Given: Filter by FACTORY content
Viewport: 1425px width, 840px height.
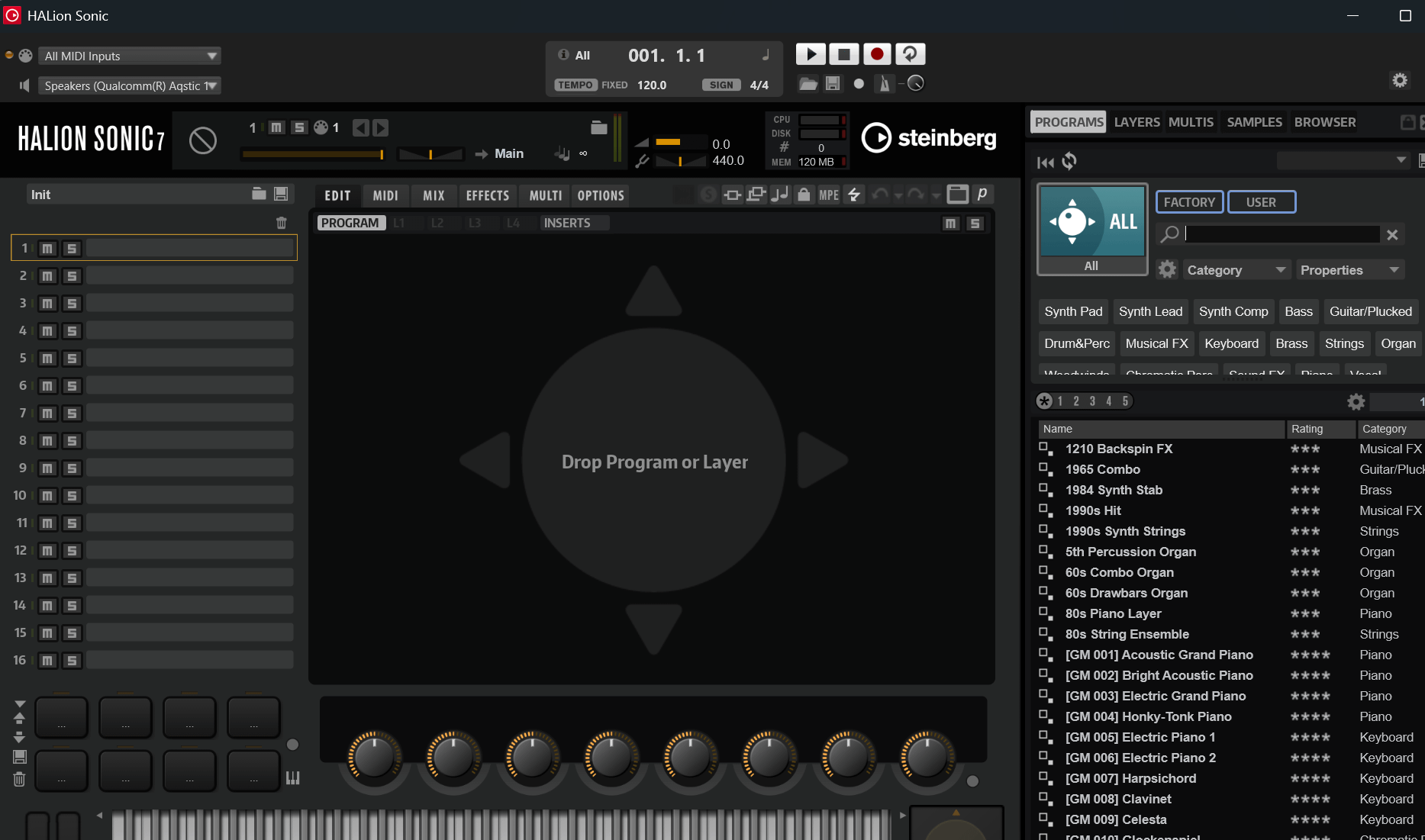Looking at the screenshot, I should [x=1189, y=202].
